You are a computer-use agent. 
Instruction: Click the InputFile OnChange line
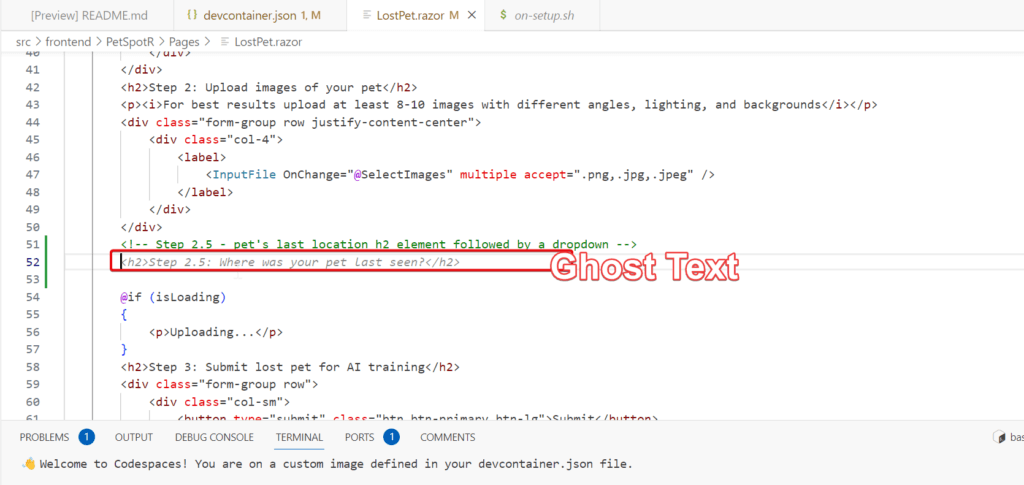point(460,175)
